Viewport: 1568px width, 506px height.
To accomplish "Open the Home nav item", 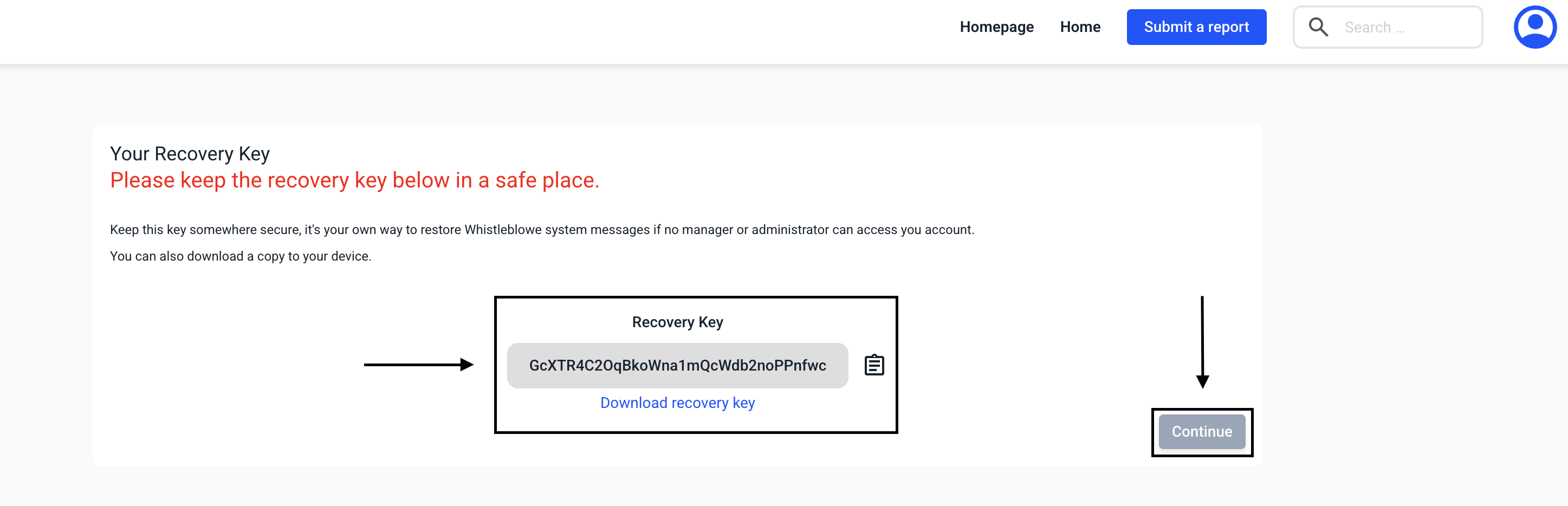I will [x=1080, y=28].
